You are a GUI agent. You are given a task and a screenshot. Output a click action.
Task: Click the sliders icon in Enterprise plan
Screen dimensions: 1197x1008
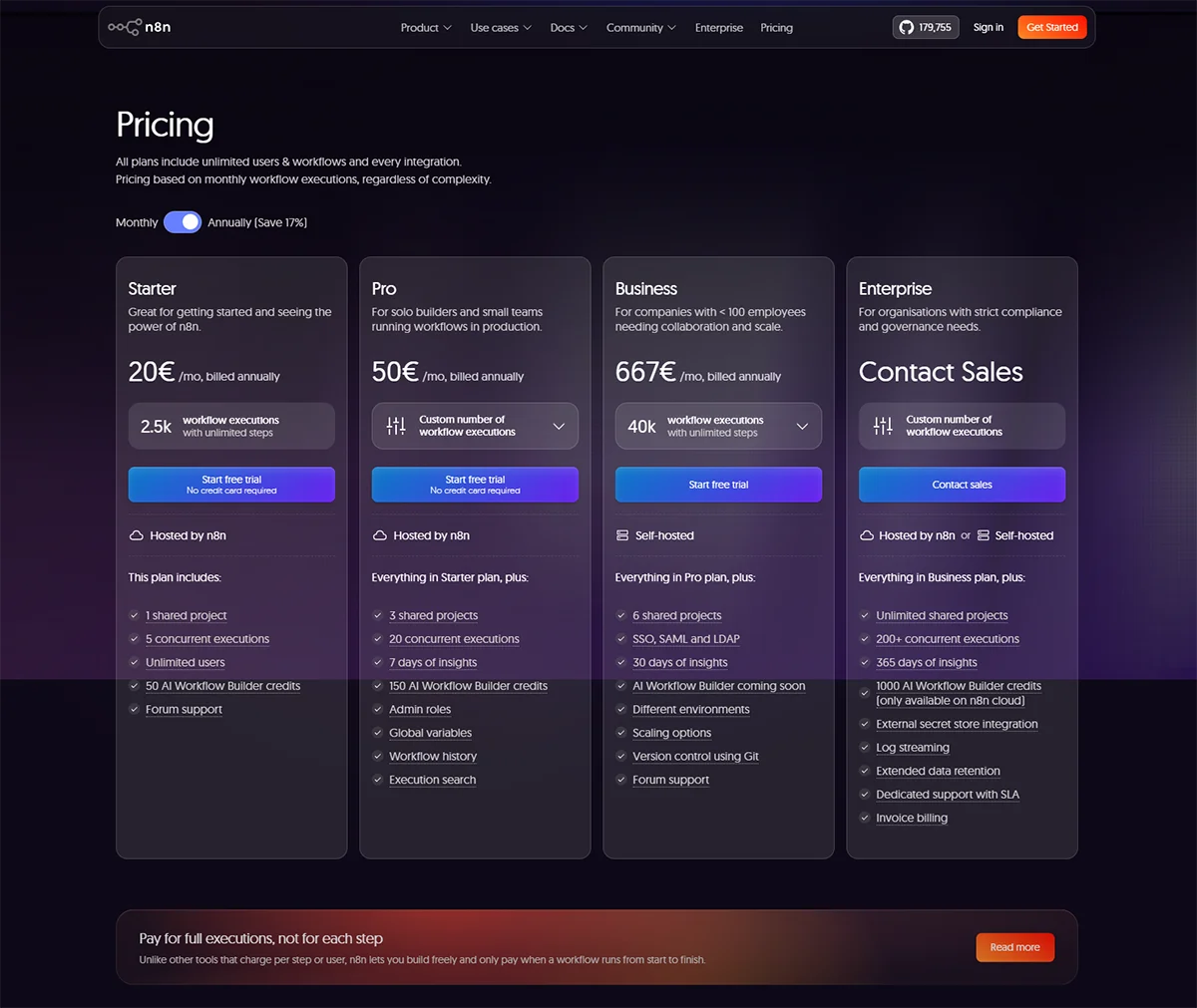tap(883, 426)
